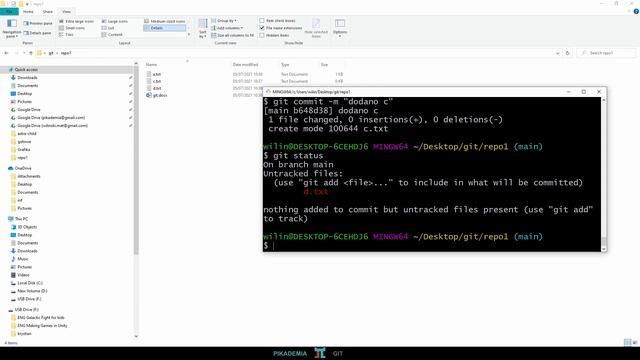Open Explorer help question-mark icon
Screen dimensions: 640x360
click(636, 11)
